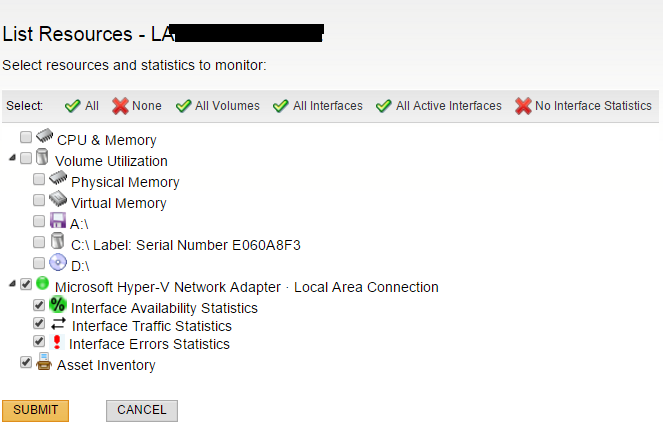
Task: Collapse the Hyper-V Network Adapter node
Action: [x=12, y=285]
